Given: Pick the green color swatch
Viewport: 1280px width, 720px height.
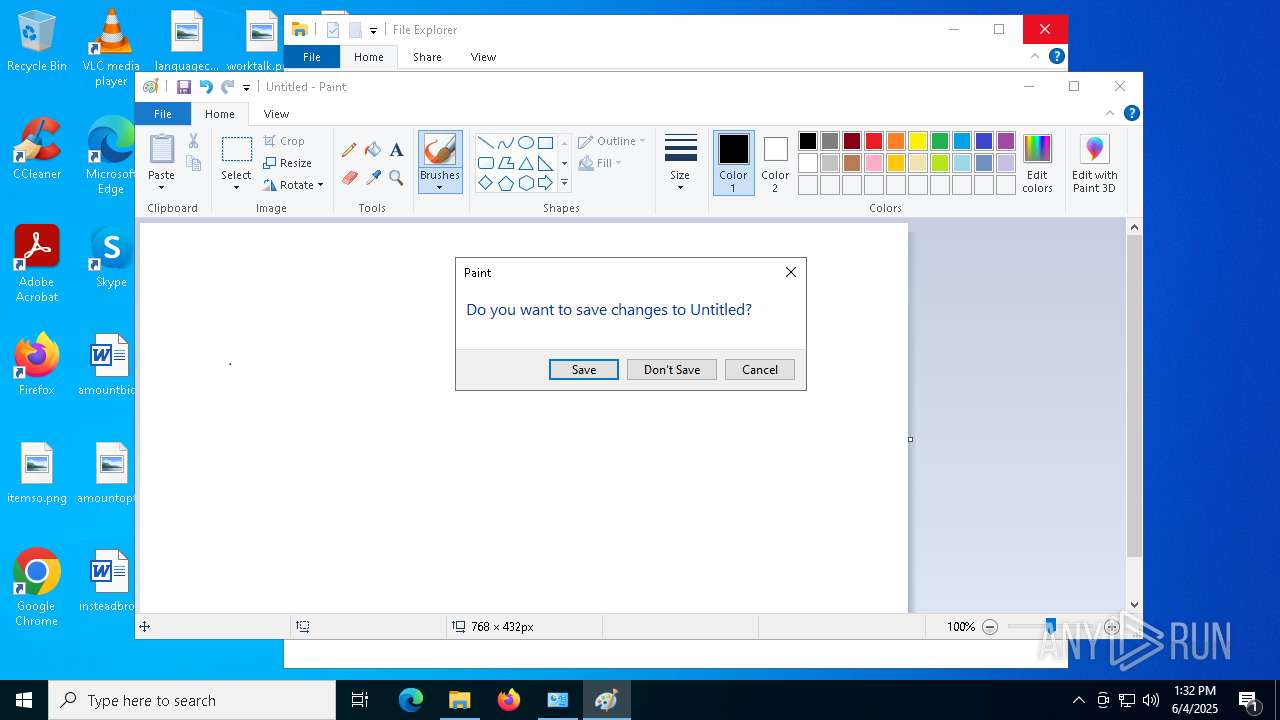Looking at the screenshot, I should 940,141.
